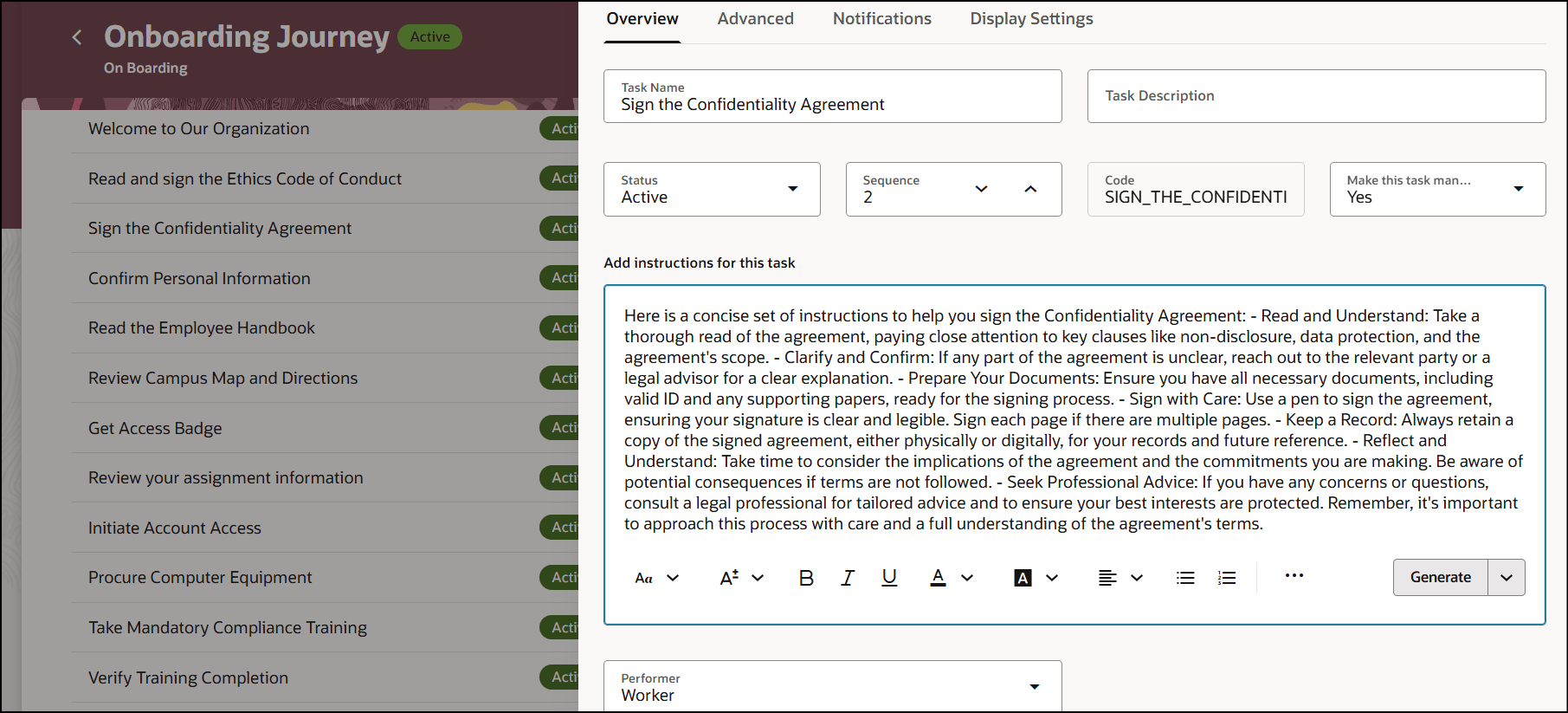Click the text alignment icon
Image resolution: width=1568 pixels, height=713 pixels.
pyautogui.click(x=1107, y=578)
